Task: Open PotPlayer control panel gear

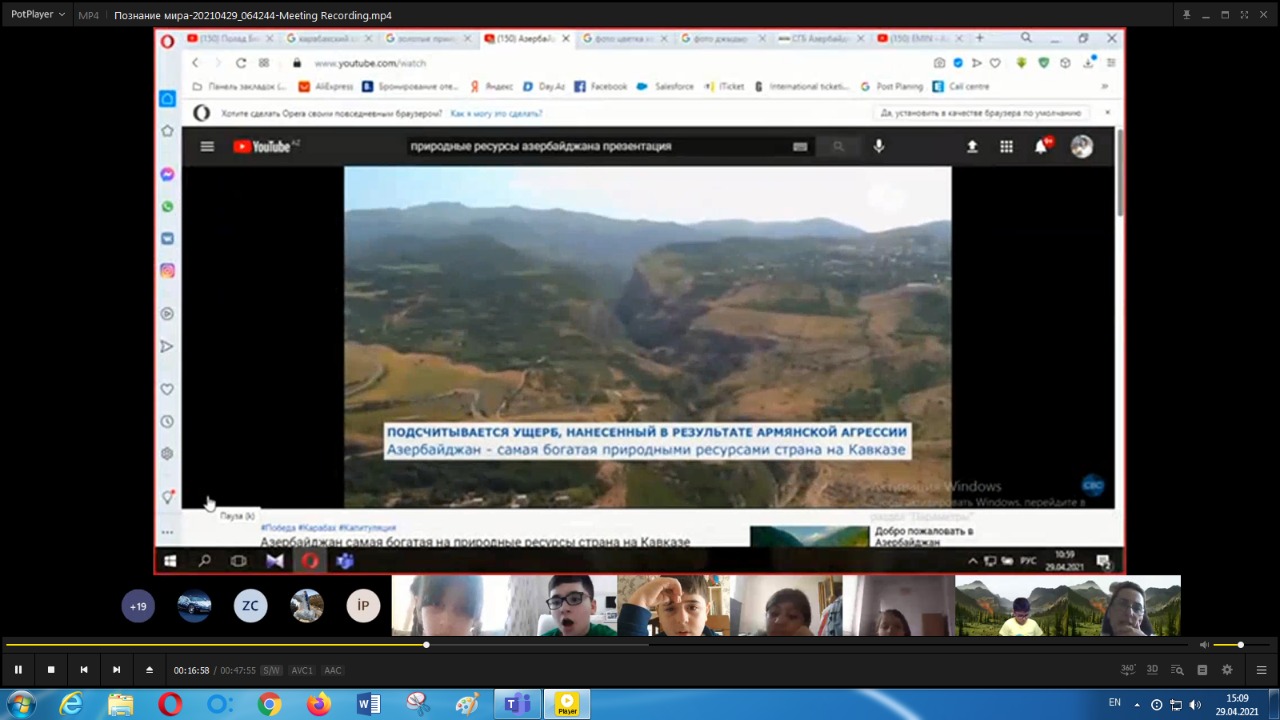Action: (1227, 670)
